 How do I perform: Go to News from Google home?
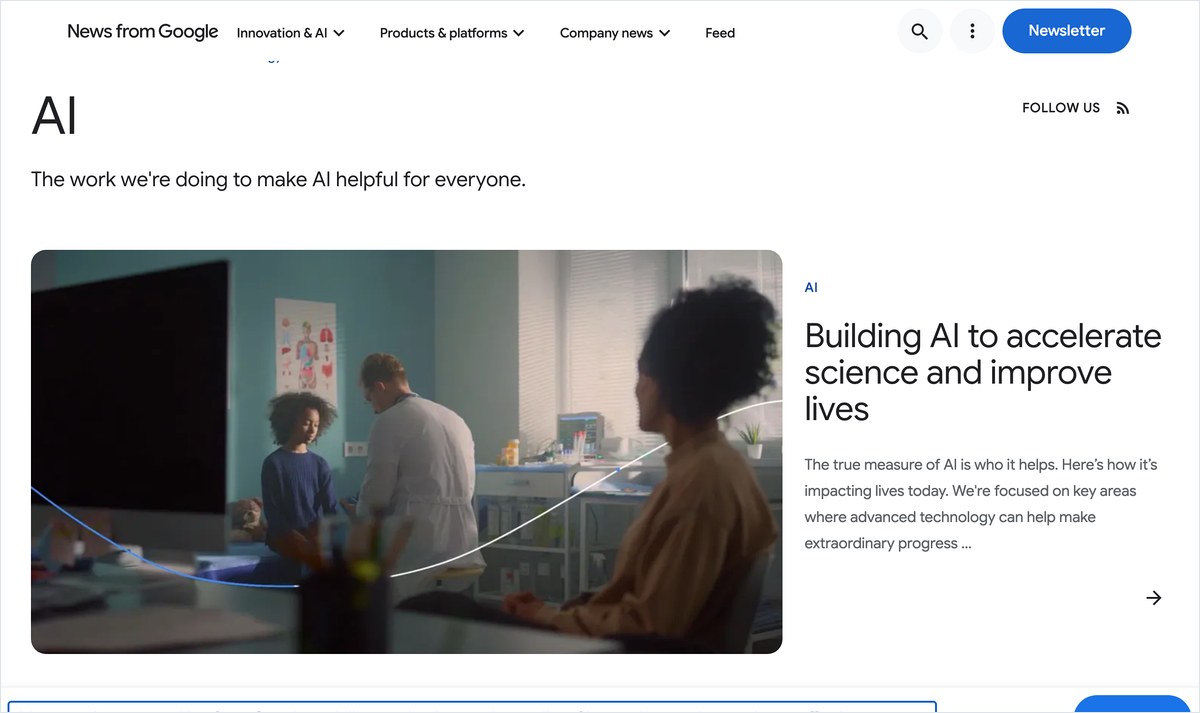coord(143,32)
